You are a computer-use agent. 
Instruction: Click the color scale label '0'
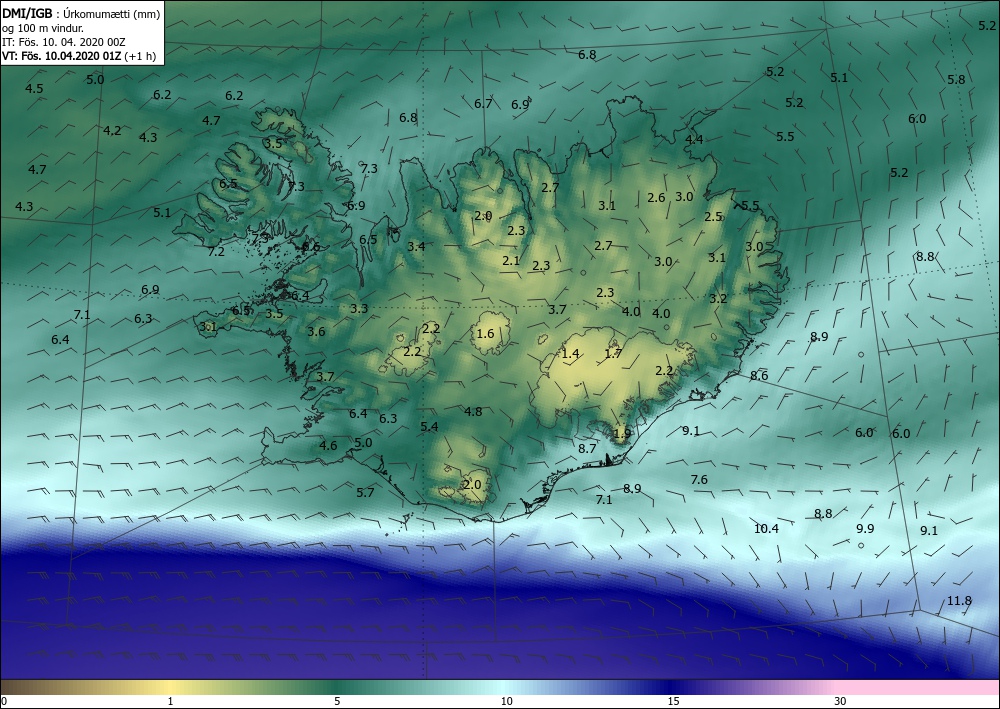pyautogui.click(x=4, y=702)
